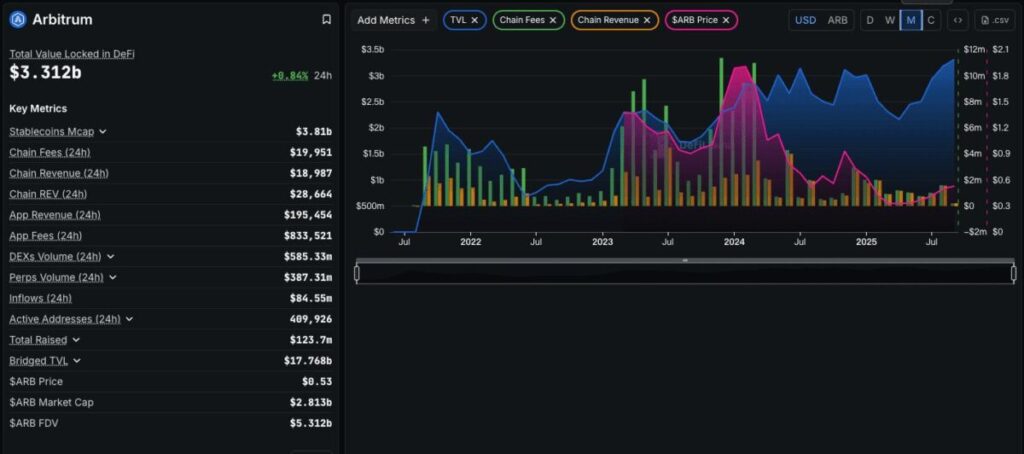Set chart interval to Daily (D)
Image resolution: width=1024 pixels, height=454 pixels.
click(870, 20)
